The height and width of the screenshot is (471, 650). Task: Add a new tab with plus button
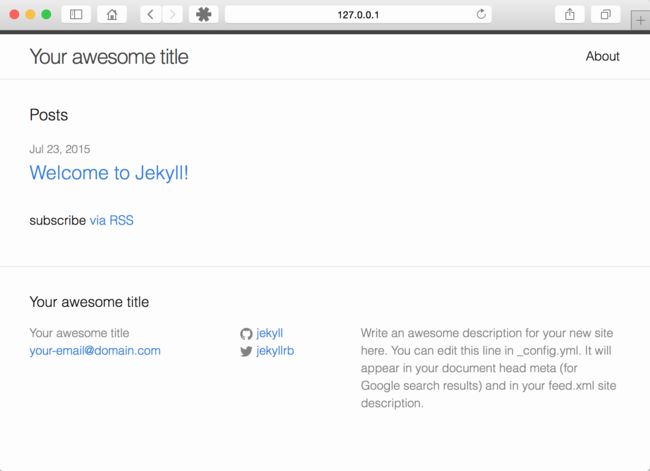click(x=640, y=20)
